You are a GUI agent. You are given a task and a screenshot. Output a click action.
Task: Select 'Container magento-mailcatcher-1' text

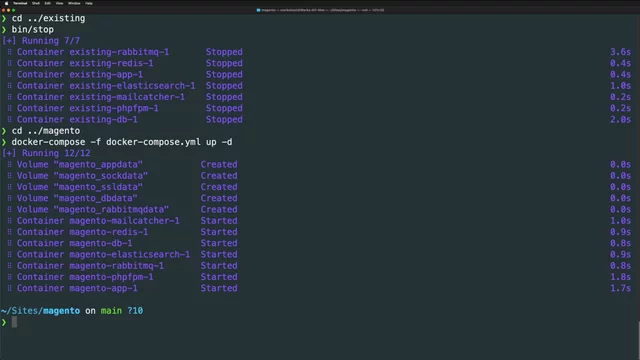(98, 221)
